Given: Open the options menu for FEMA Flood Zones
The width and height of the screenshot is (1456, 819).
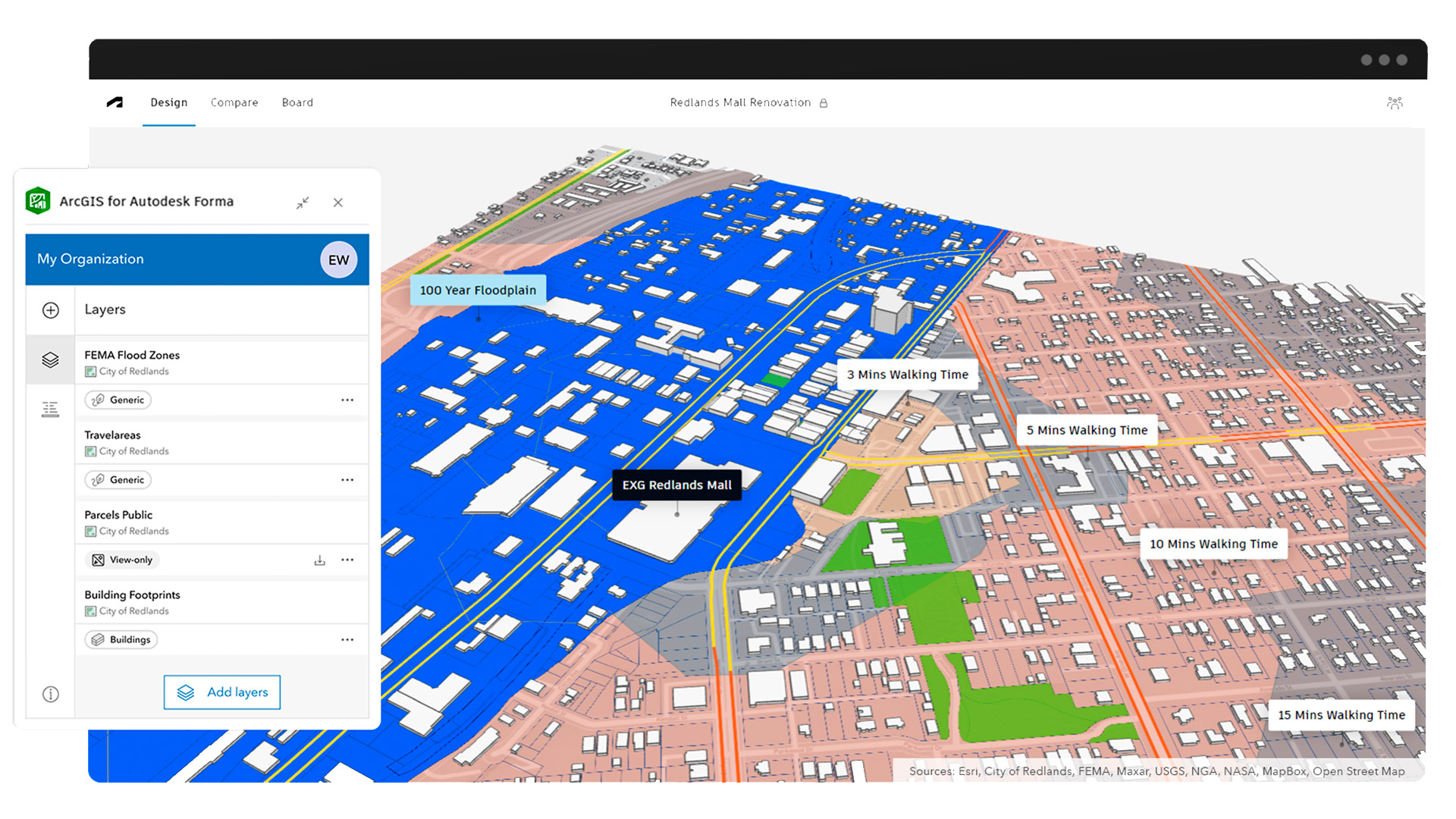Looking at the screenshot, I should (x=348, y=400).
